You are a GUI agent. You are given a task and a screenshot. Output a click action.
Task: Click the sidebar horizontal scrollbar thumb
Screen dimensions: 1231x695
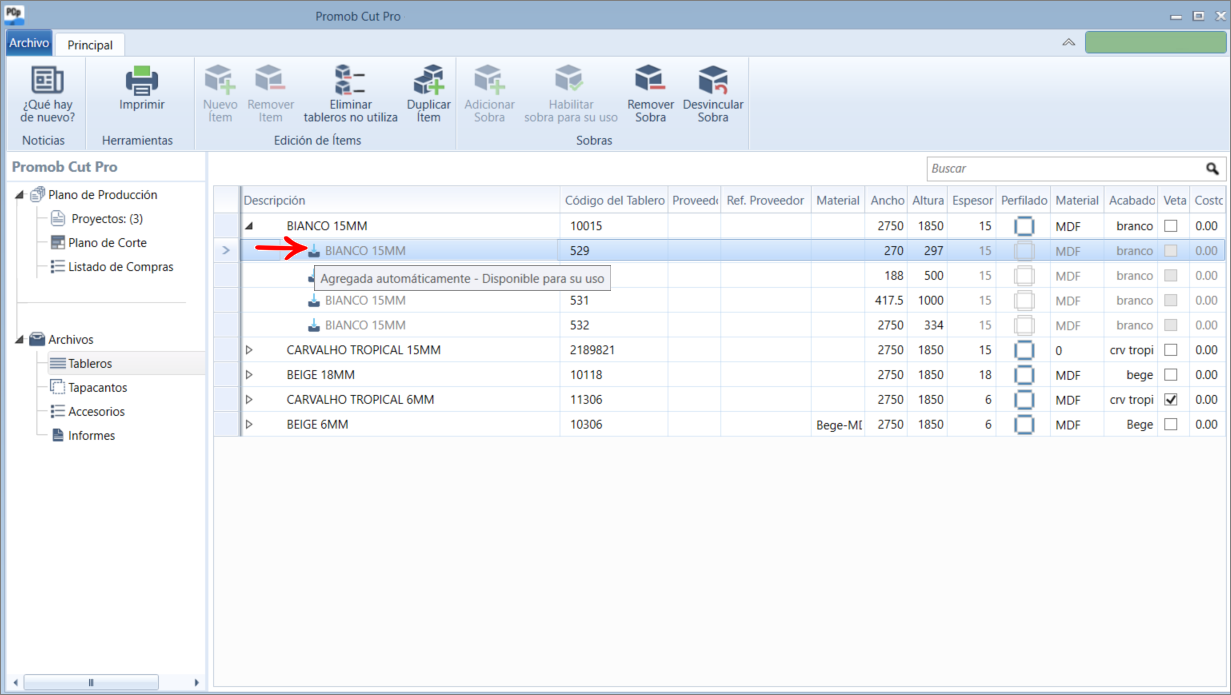click(91, 682)
